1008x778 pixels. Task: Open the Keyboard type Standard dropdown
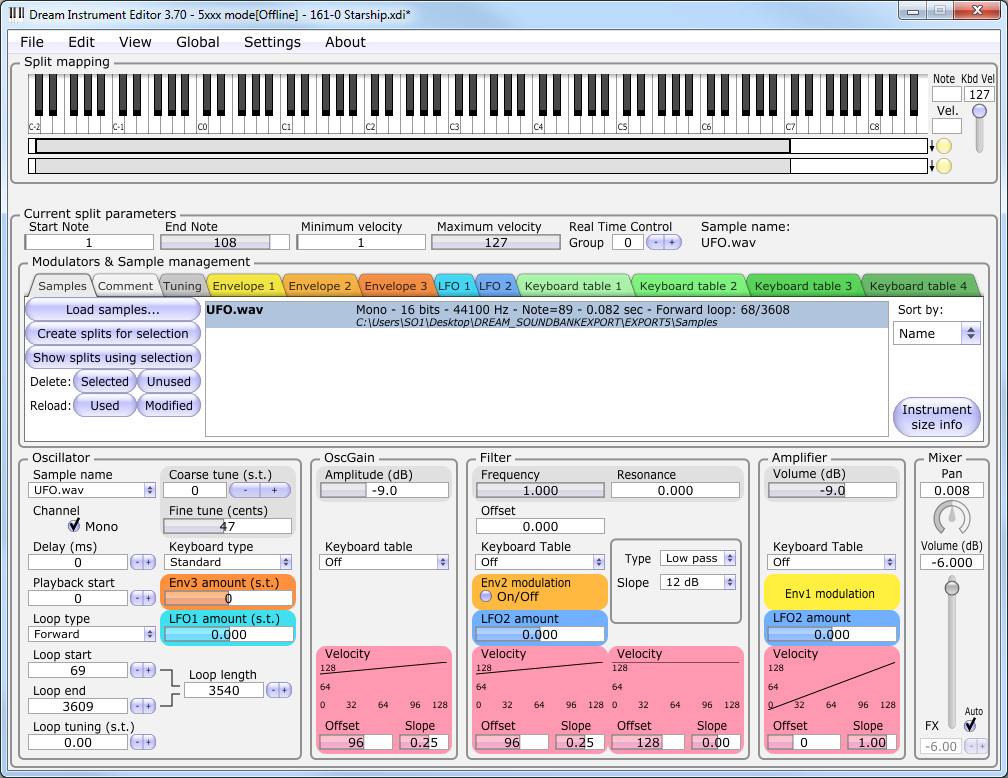(228, 562)
